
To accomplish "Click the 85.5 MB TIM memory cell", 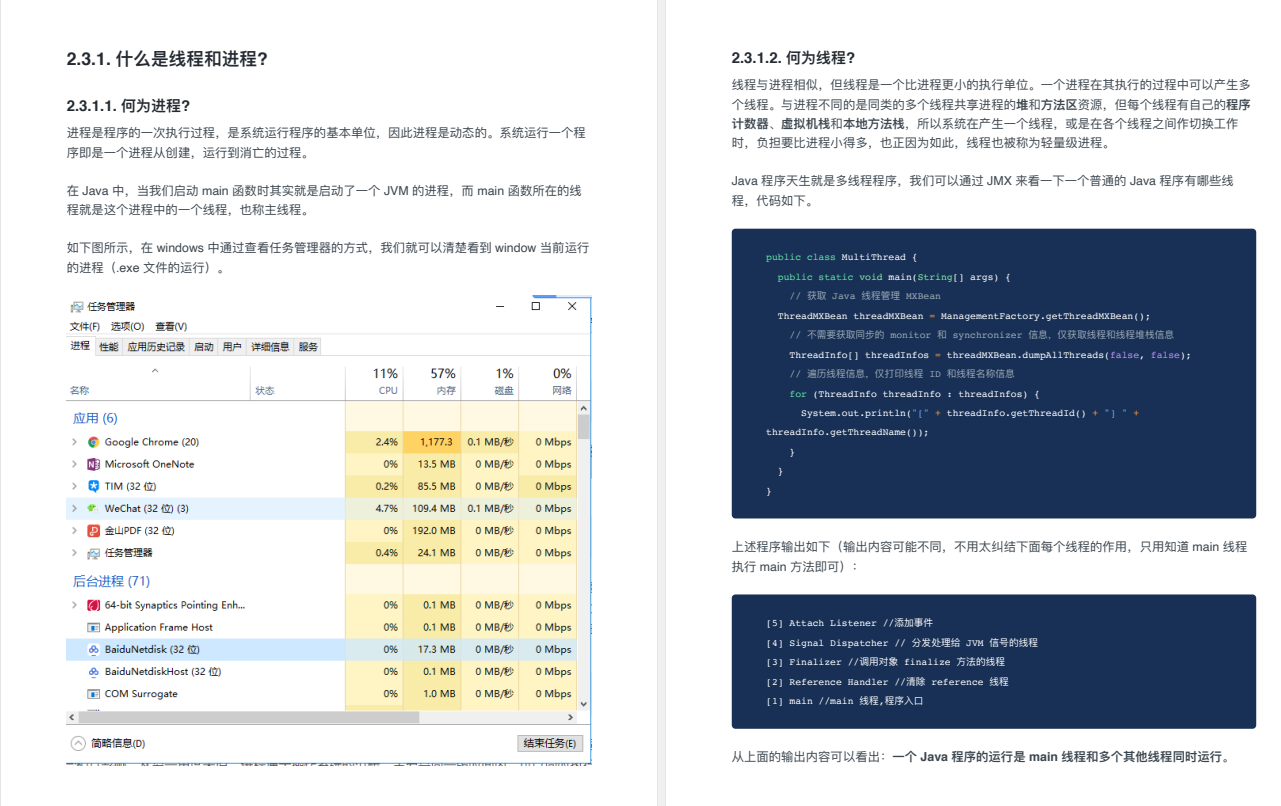I will click(432, 486).
